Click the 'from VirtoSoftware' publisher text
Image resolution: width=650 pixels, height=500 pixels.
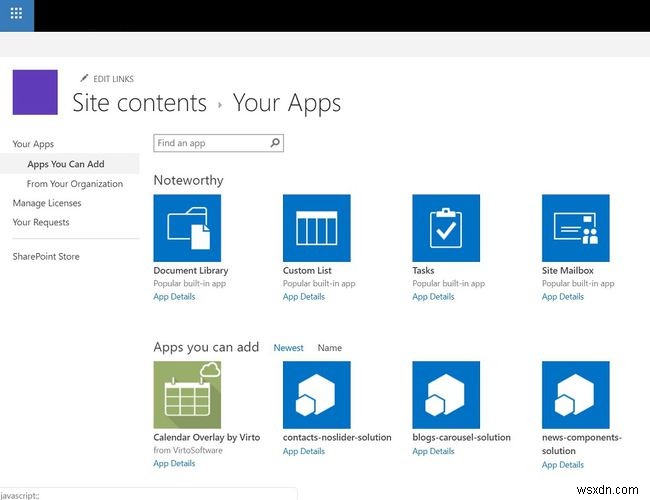(188, 450)
